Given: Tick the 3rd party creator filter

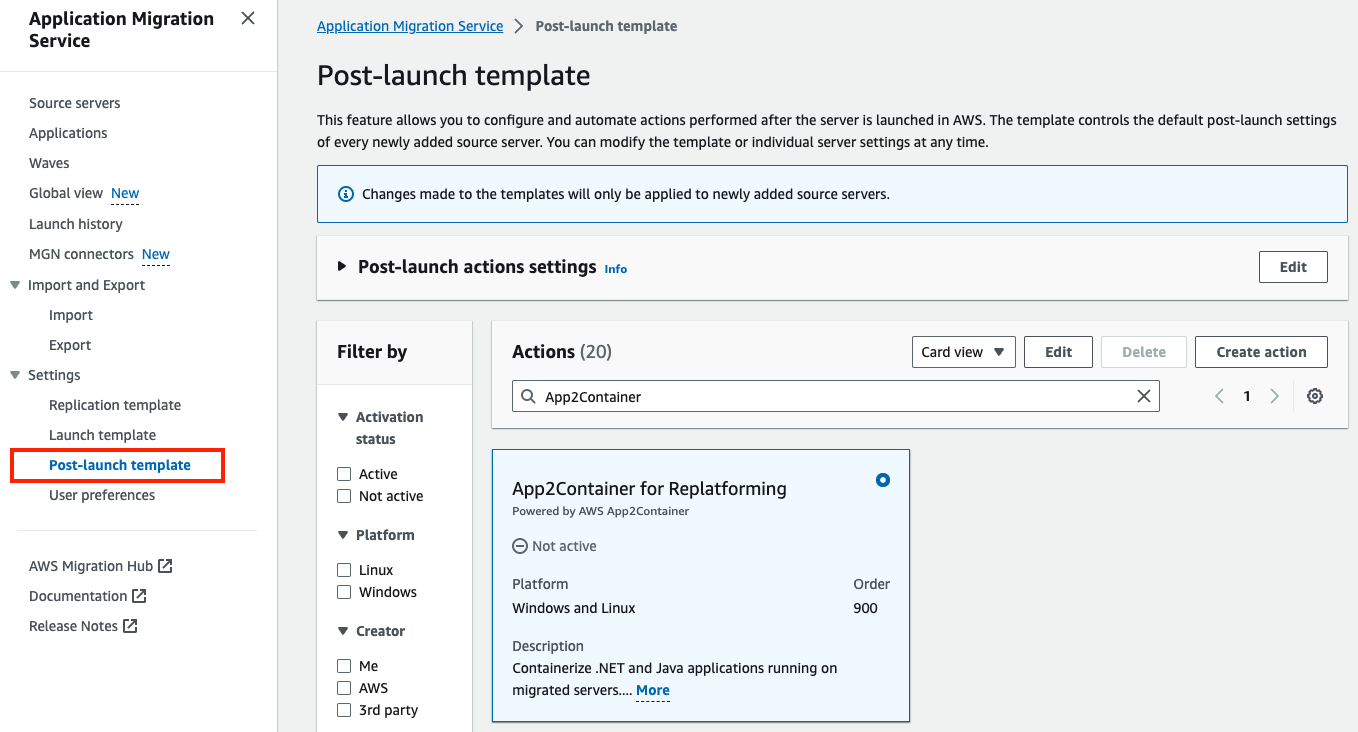Looking at the screenshot, I should pos(344,710).
